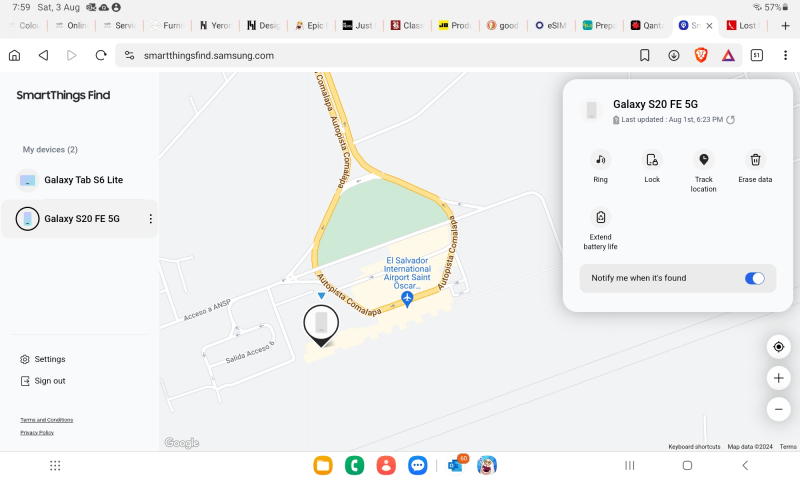Open Track location option
The image size is (800, 480).
pos(704,171)
